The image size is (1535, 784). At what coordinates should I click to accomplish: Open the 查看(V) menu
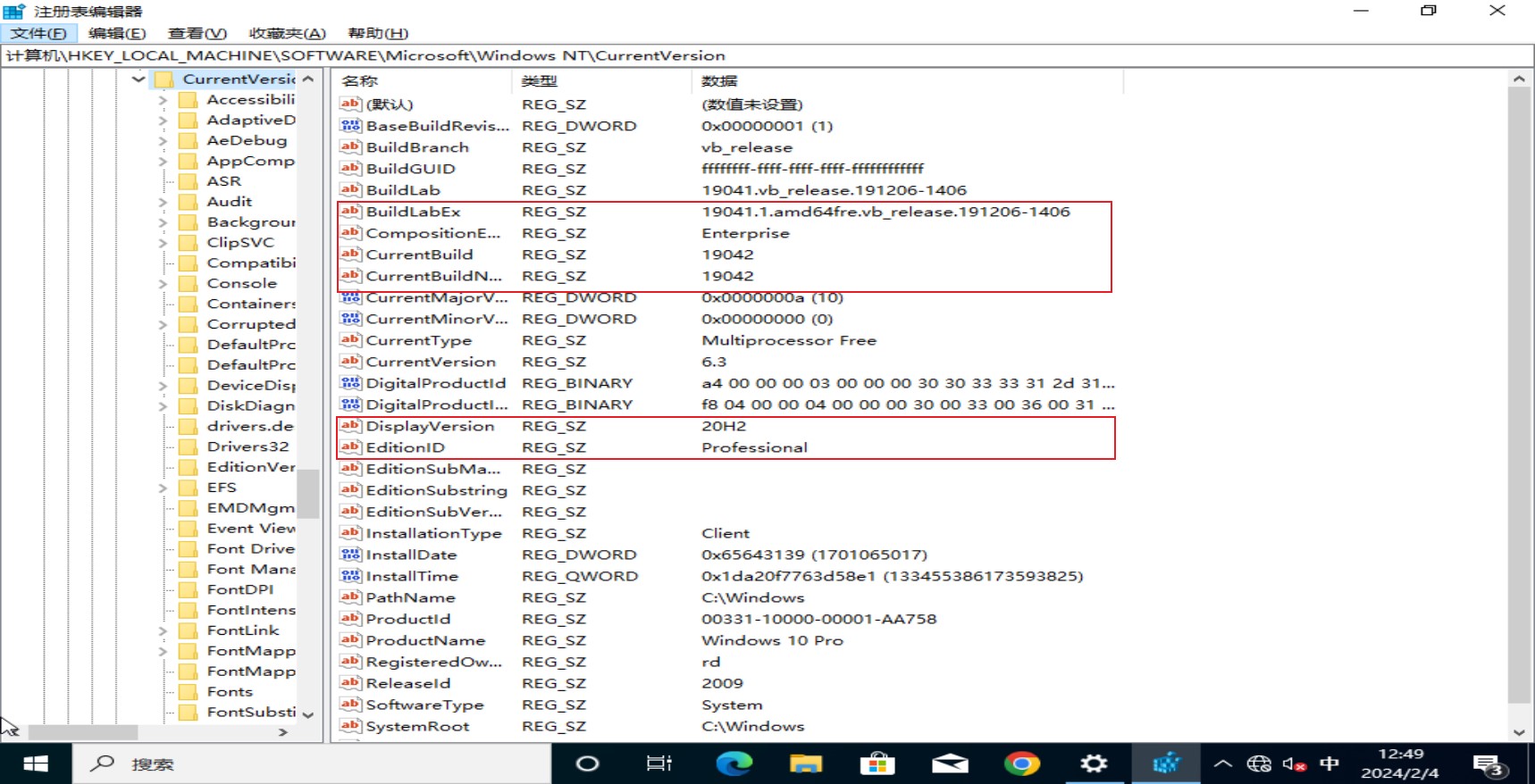click(x=197, y=33)
